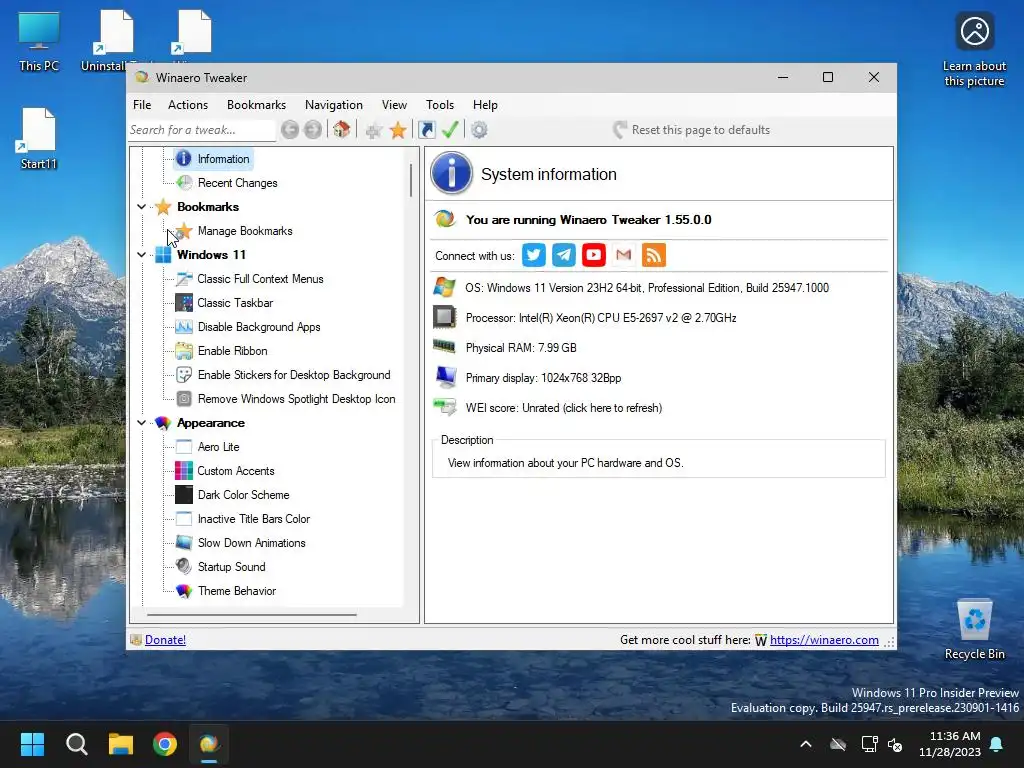Click Learn about this picture icon
Screen dimensions: 1024x768
[x=974, y=49]
